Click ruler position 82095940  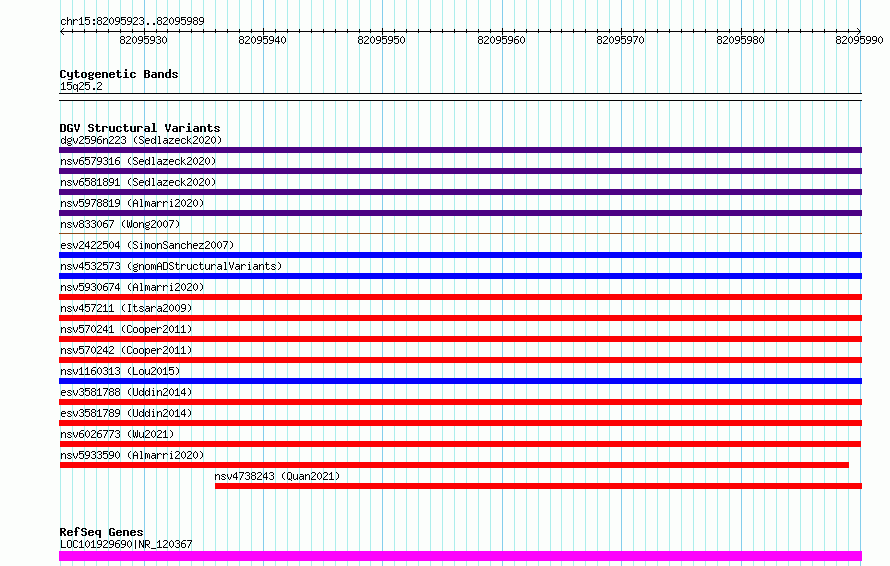(262, 40)
